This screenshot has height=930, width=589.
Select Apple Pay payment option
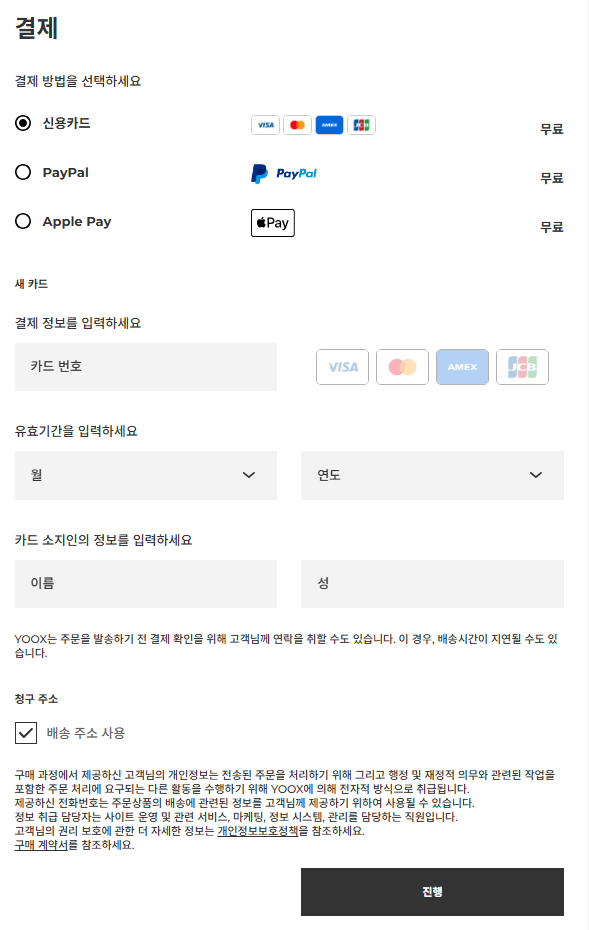[x=22, y=221]
